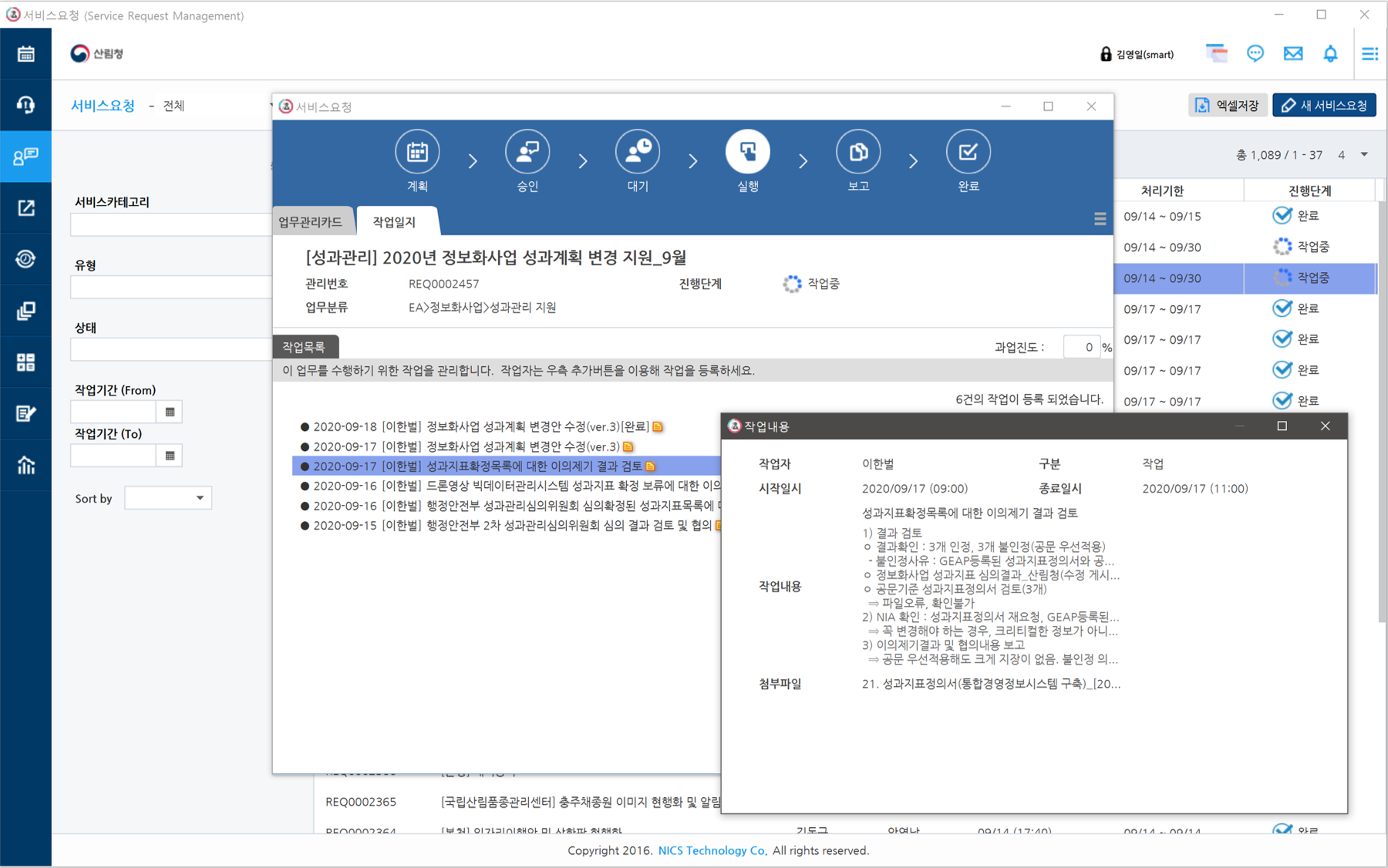Open the 승인 stage in the workflow bar
This screenshot has height=868, width=1388.
point(527,152)
